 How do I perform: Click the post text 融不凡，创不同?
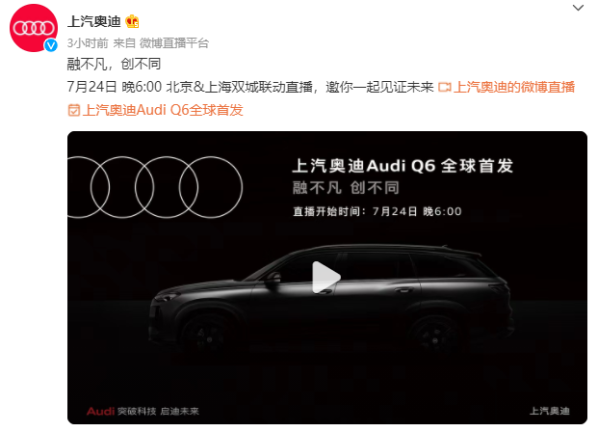pos(114,64)
